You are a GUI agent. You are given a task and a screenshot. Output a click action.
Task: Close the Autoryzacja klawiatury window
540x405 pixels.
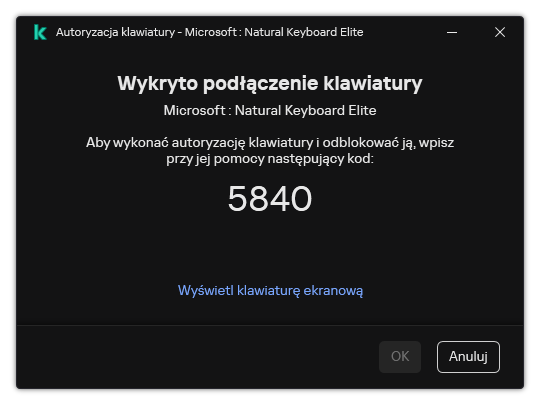coord(500,32)
